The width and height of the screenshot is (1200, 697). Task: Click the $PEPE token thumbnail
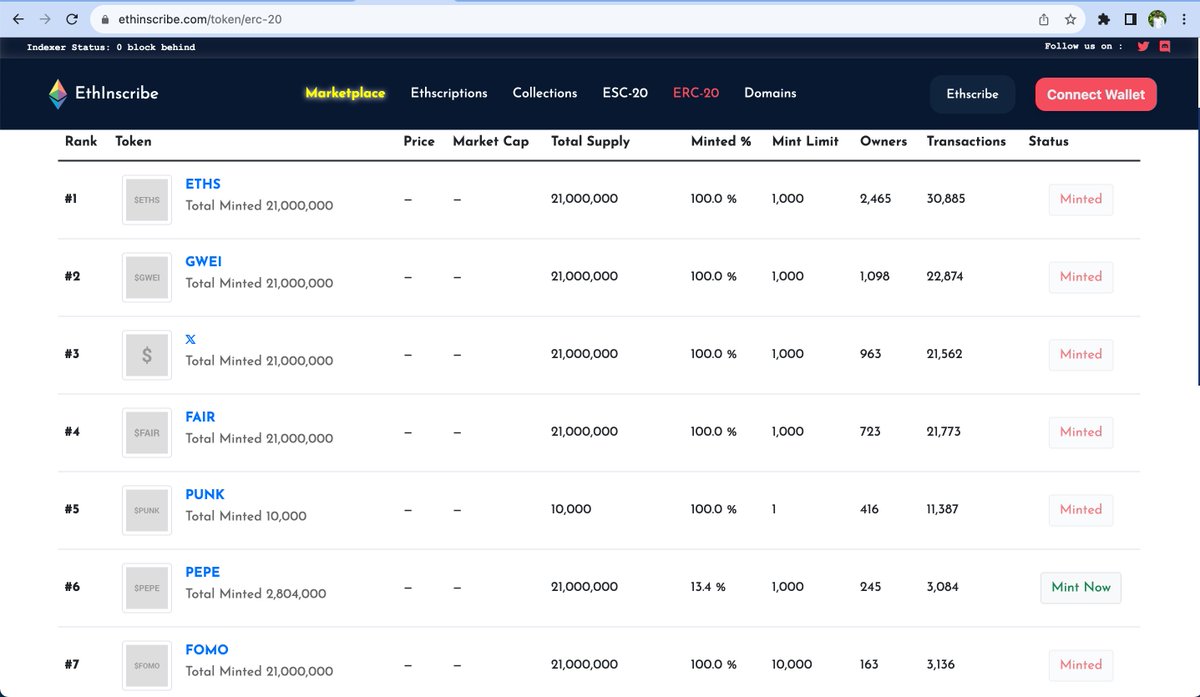[147, 588]
